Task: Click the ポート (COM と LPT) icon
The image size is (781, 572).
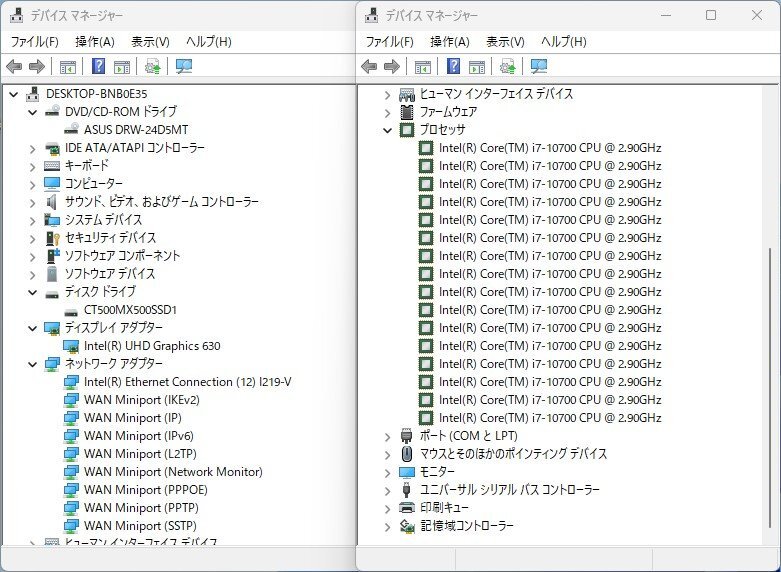Action: coord(406,436)
